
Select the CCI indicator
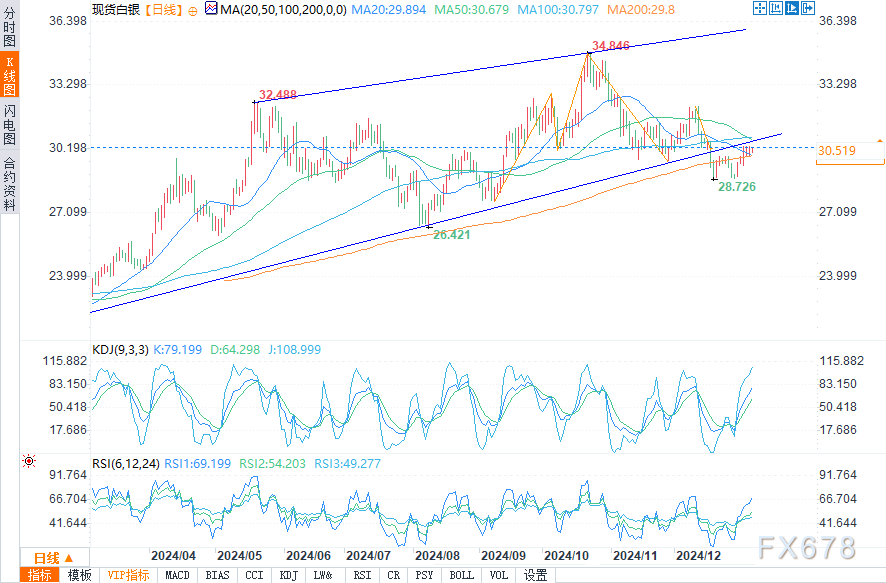[x=254, y=575]
